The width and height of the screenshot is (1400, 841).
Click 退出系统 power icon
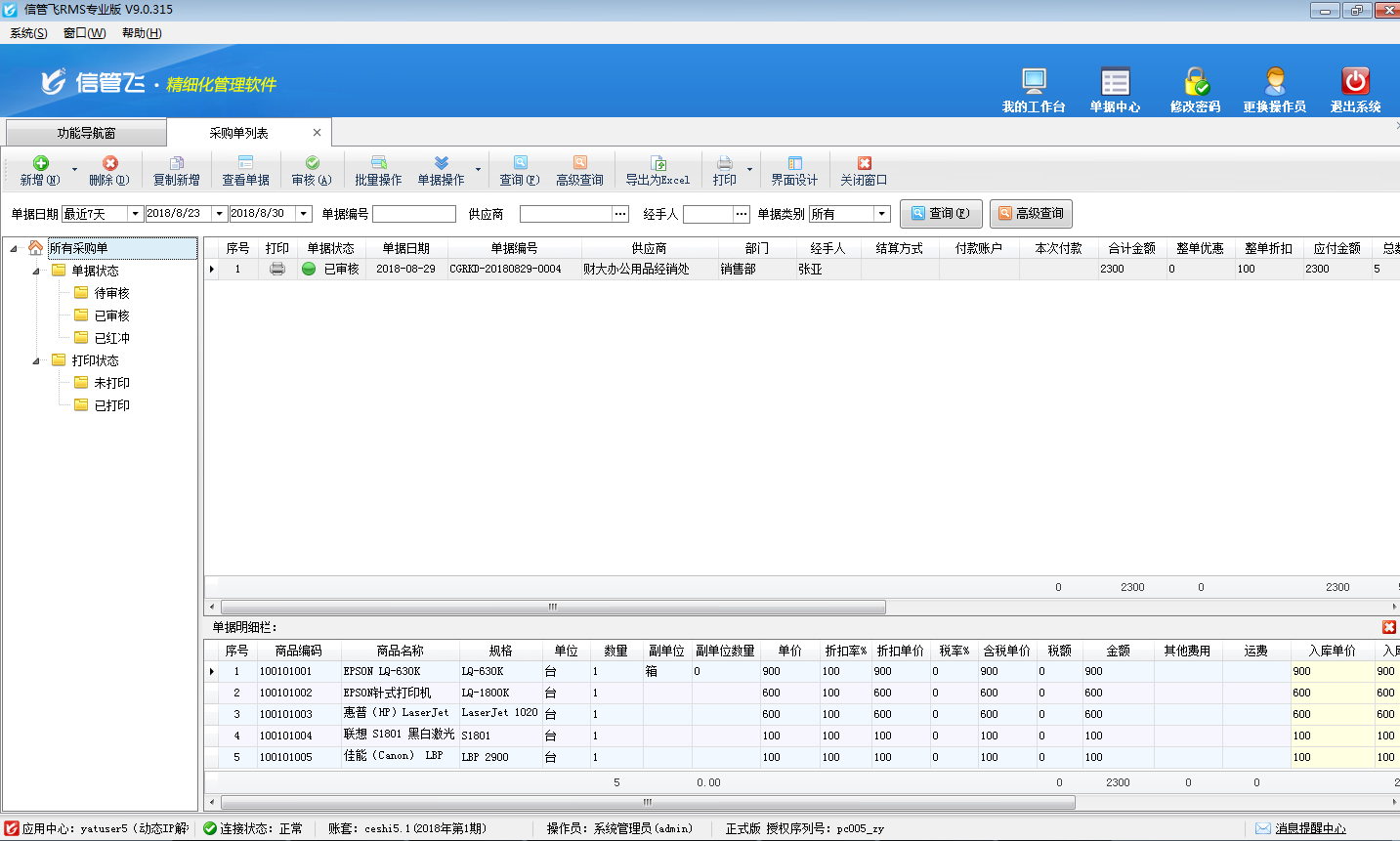tap(1355, 82)
